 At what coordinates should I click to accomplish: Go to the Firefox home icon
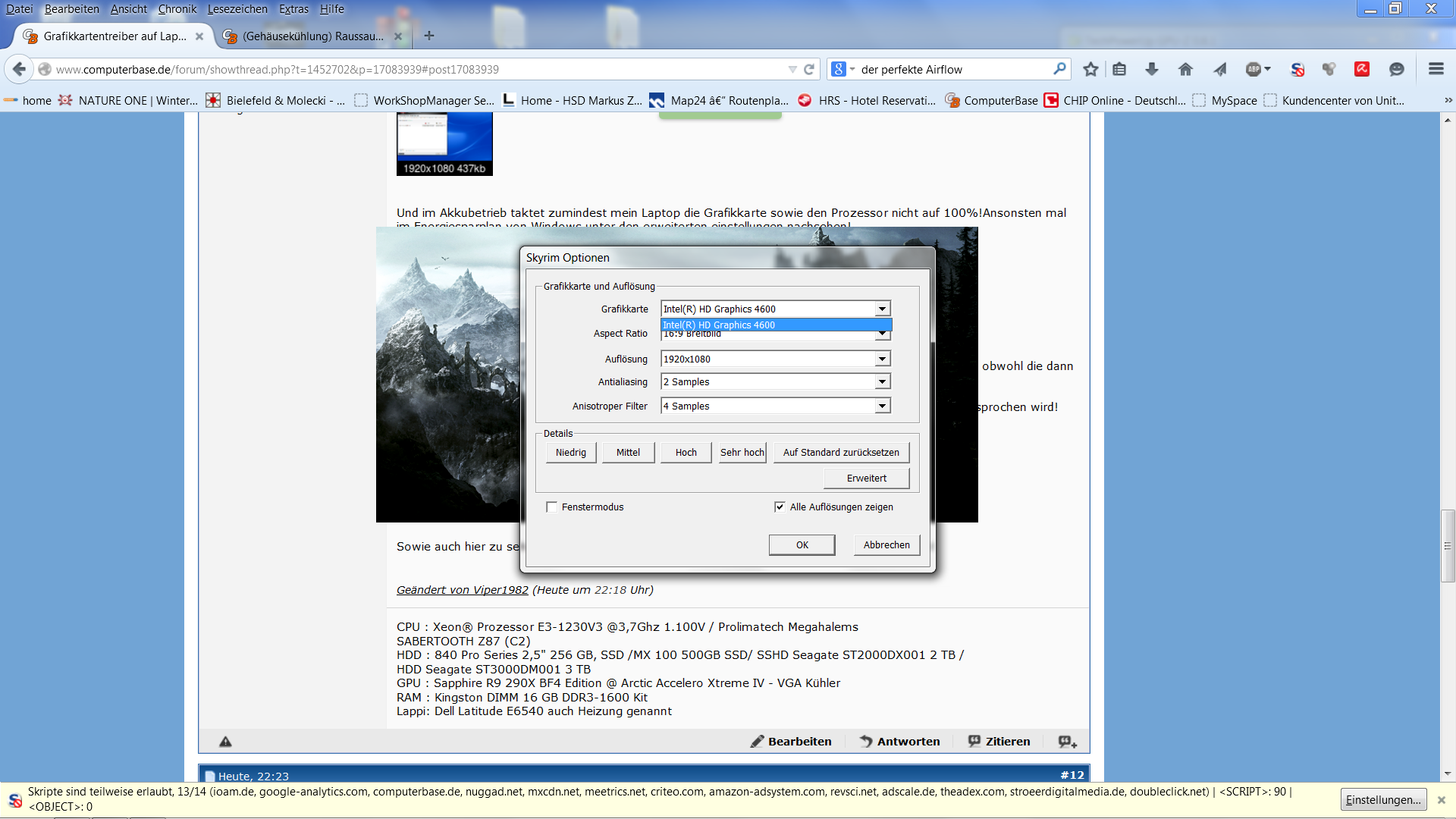pos(1185,69)
